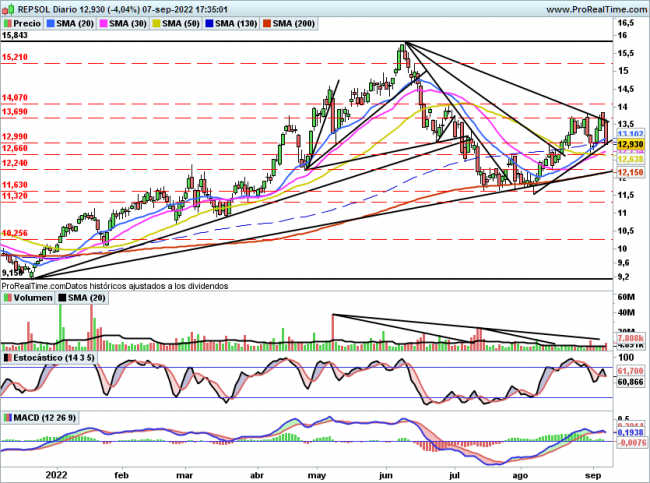Click the 14,070 red level label

pyautogui.click(x=15, y=98)
